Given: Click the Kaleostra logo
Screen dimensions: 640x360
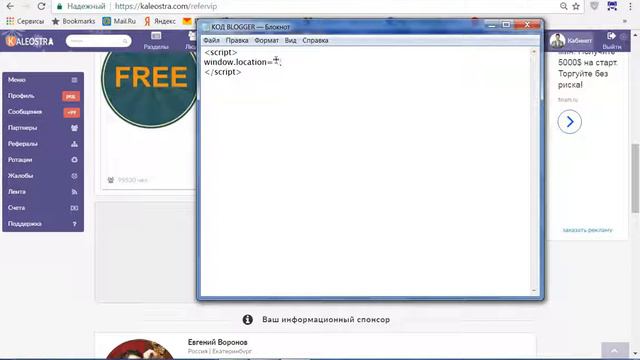Looking at the screenshot, I should click(30, 41).
